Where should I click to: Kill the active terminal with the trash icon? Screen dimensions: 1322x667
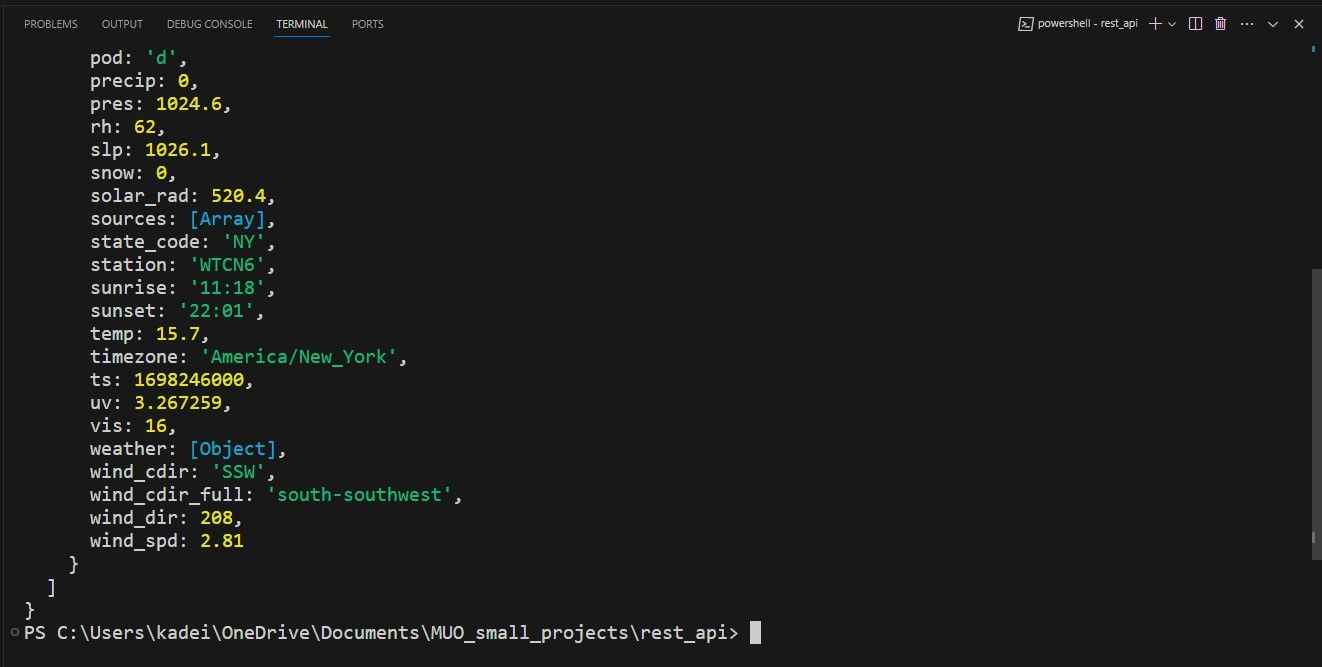tap(1220, 23)
